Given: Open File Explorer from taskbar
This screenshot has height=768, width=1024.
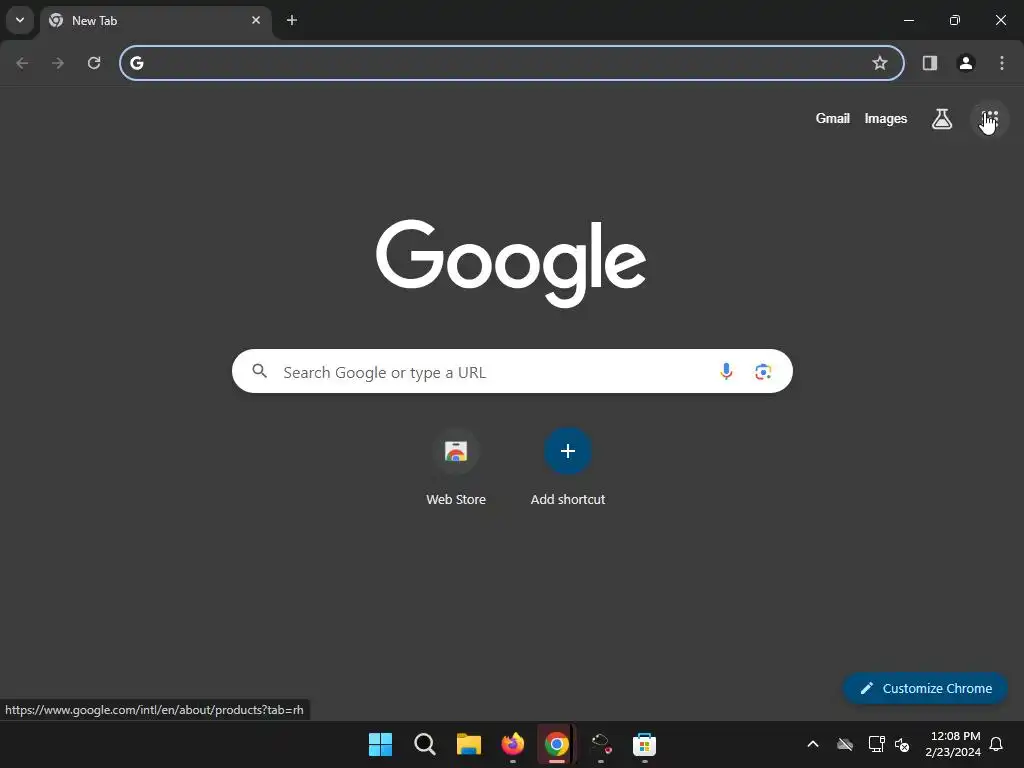Looking at the screenshot, I should 468,744.
